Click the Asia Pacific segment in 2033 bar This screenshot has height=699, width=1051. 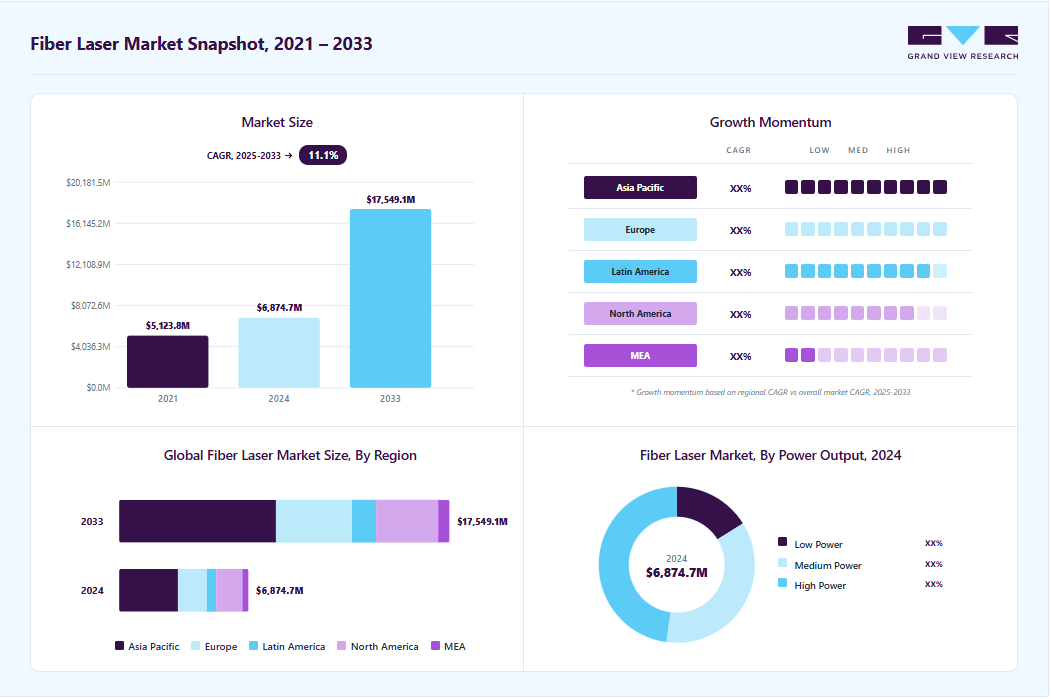[x=198, y=521]
